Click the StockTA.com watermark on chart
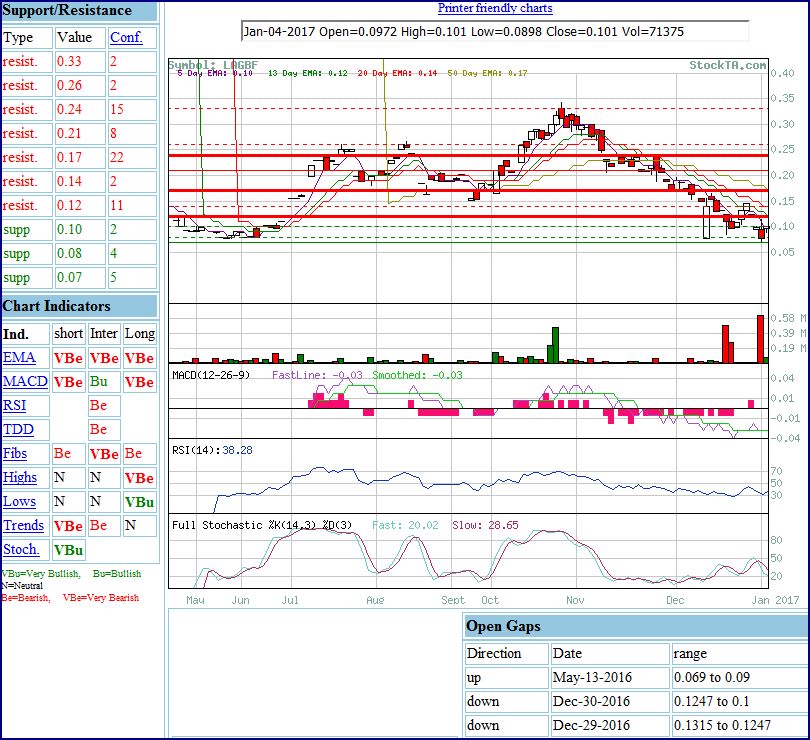This screenshot has width=810, height=740. point(728,65)
